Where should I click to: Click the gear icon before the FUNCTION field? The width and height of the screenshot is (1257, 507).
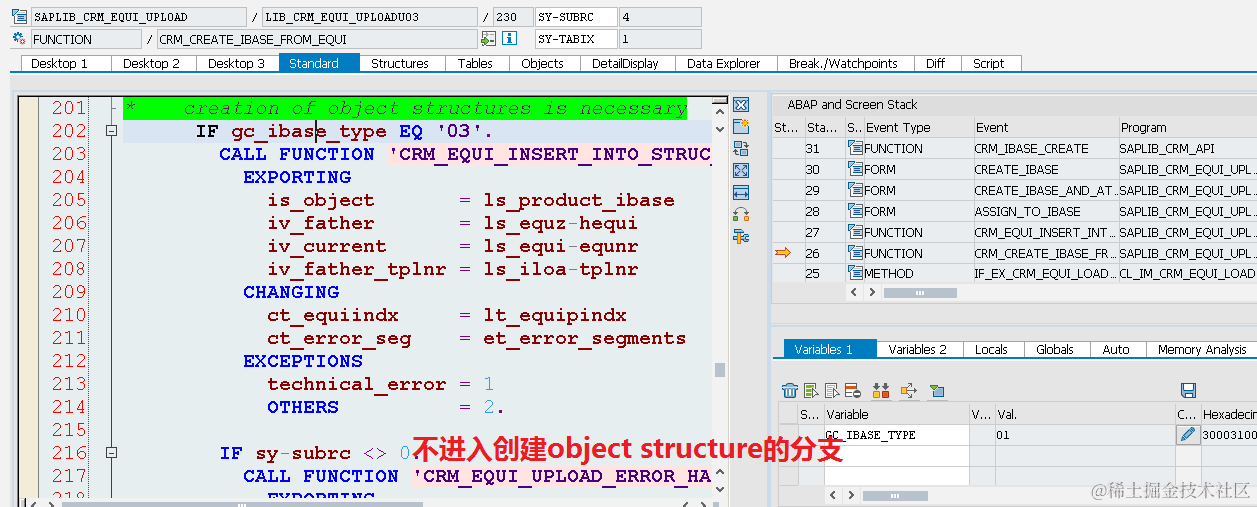(x=19, y=39)
